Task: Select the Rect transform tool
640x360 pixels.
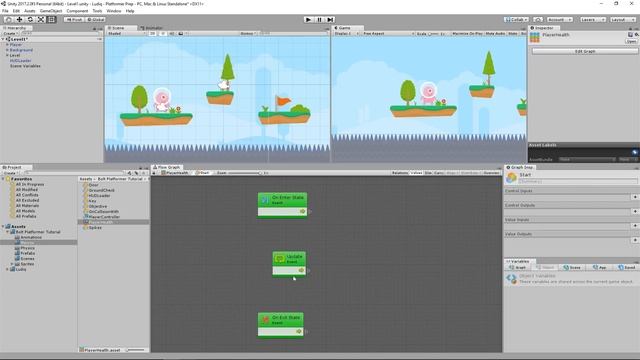Action: click(x=51, y=19)
